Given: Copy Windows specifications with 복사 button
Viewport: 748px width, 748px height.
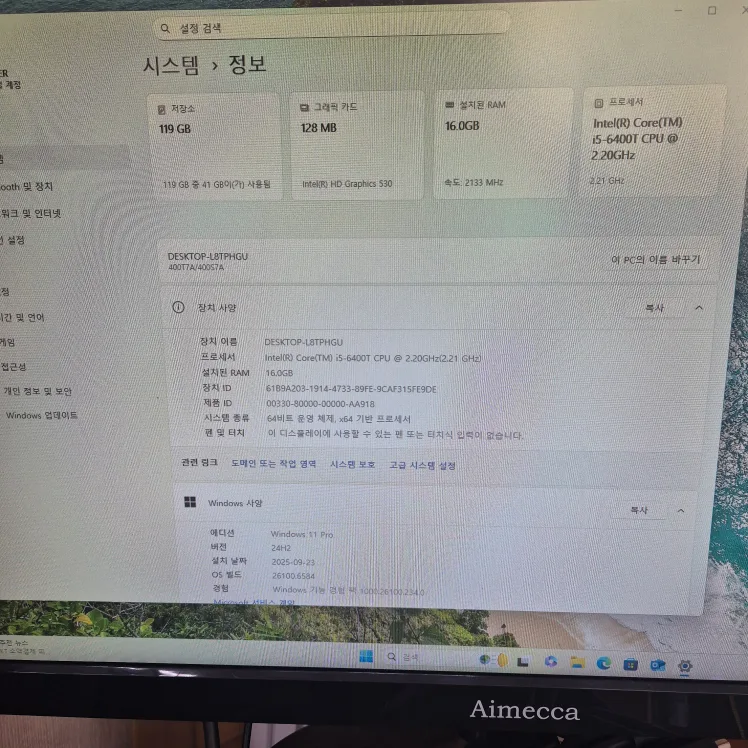Looking at the screenshot, I should (x=639, y=510).
